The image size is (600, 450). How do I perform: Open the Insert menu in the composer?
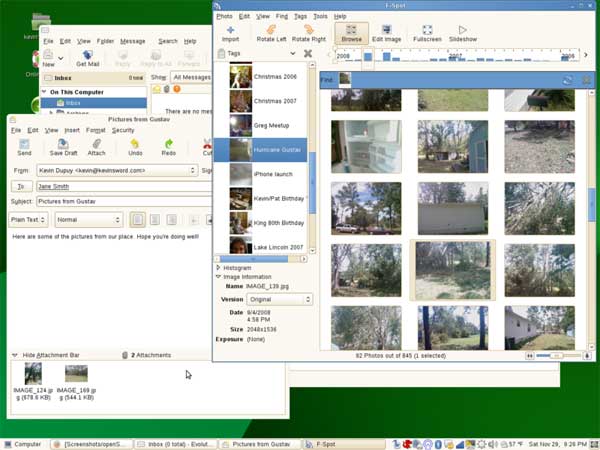click(x=72, y=130)
